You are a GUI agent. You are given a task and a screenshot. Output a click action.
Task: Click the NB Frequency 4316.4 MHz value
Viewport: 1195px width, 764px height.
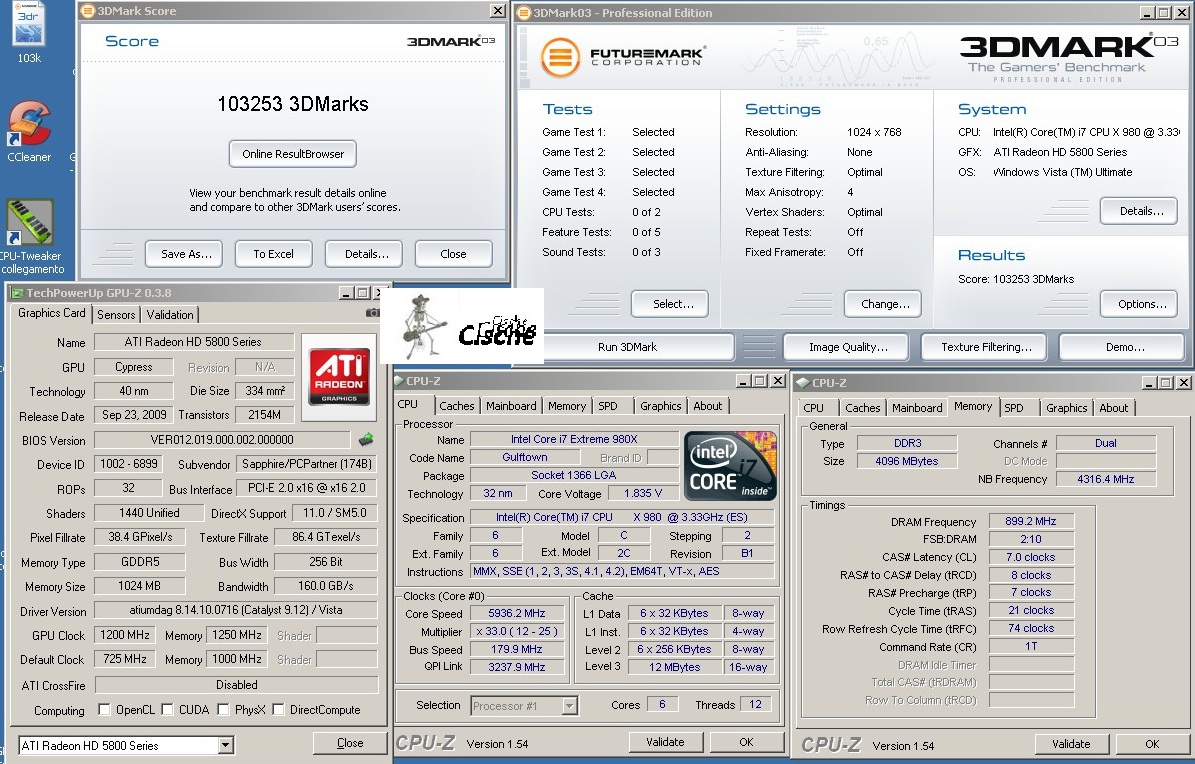[x=1105, y=480]
